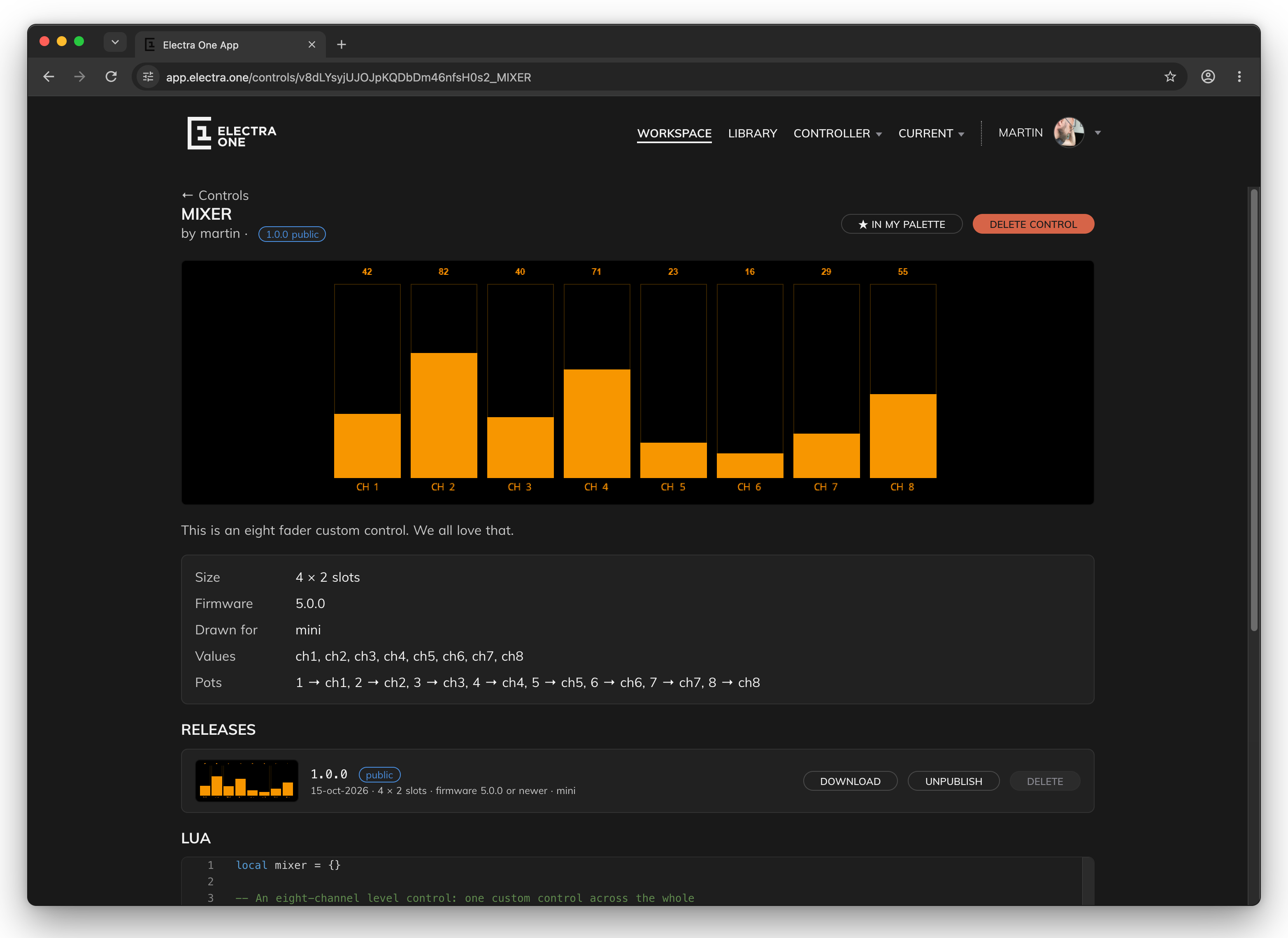The height and width of the screenshot is (938, 1288).
Task: Bookmark this page with the star icon
Action: [1170, 77]
